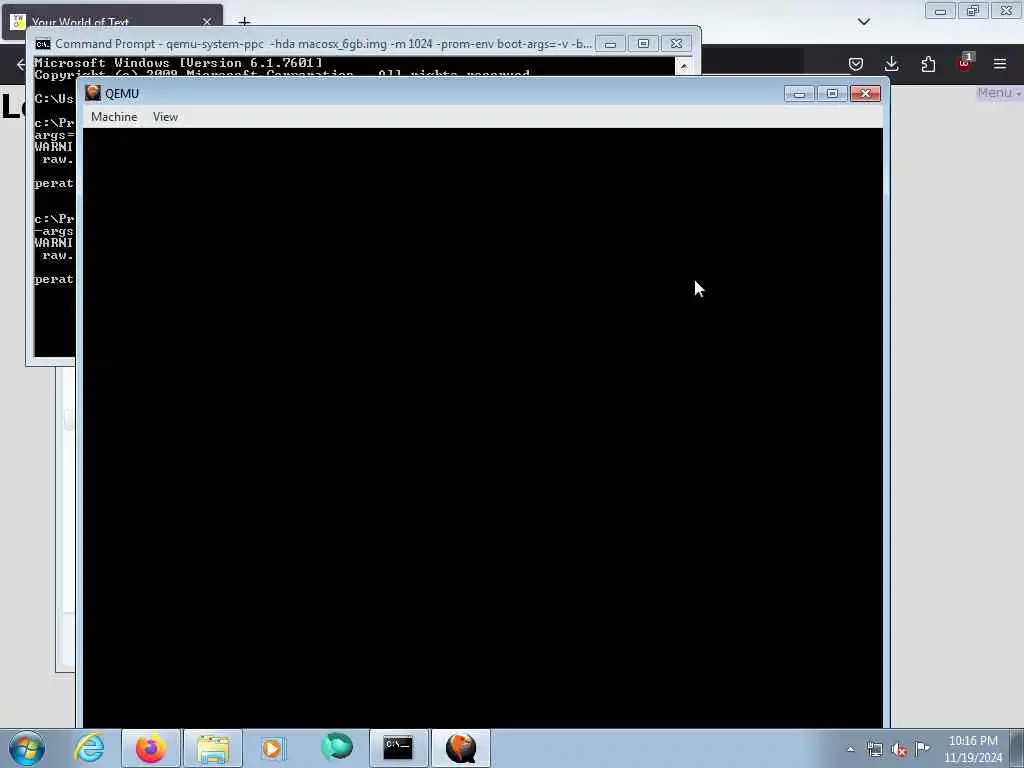This screenshot has width=1024, height=768.
Task: Open the View menu in QEMU
Action: (x=165, y=117)
